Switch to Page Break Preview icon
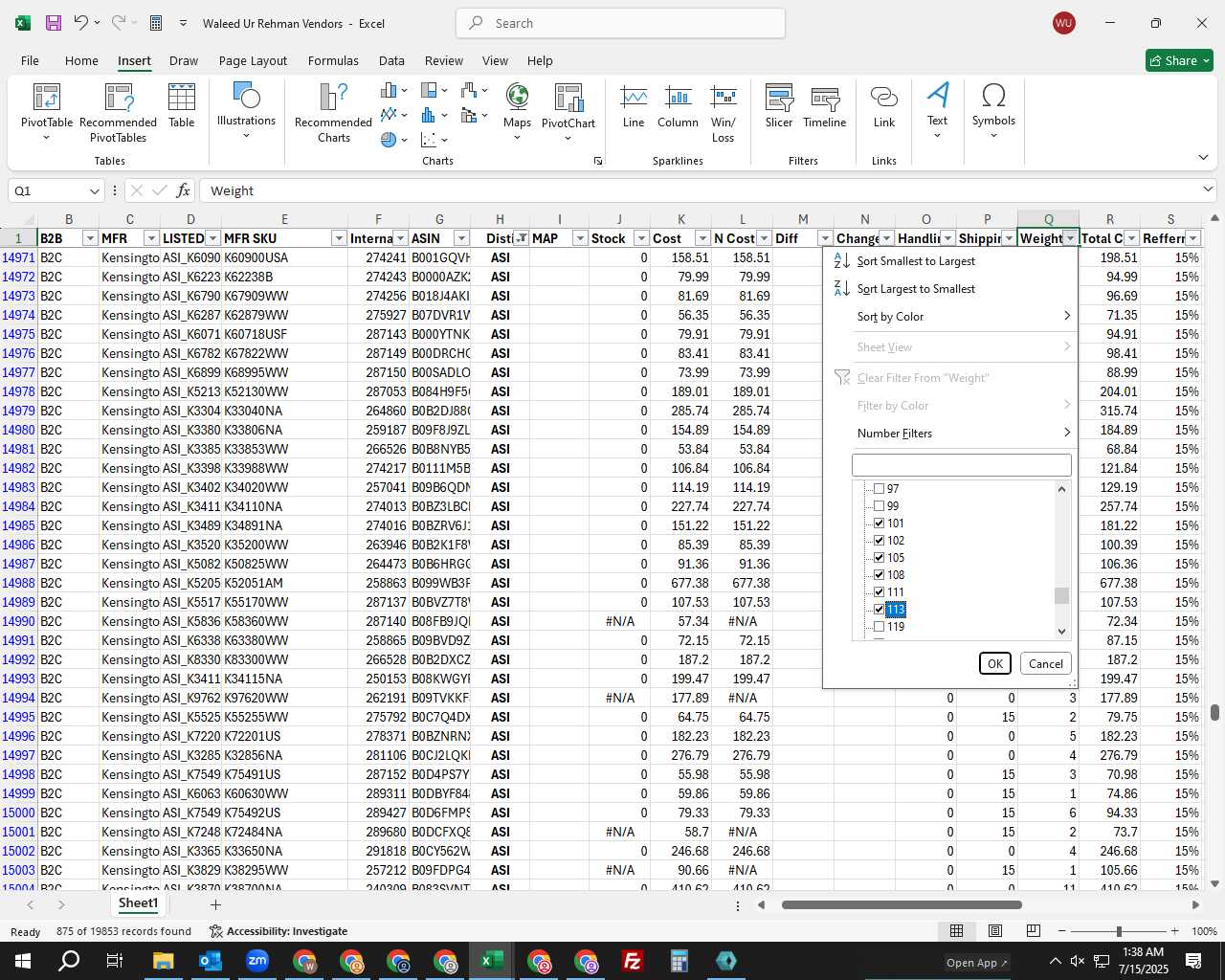This screenshot has width=1225, height=980. pyautogui.click(x=1034, y=931)
